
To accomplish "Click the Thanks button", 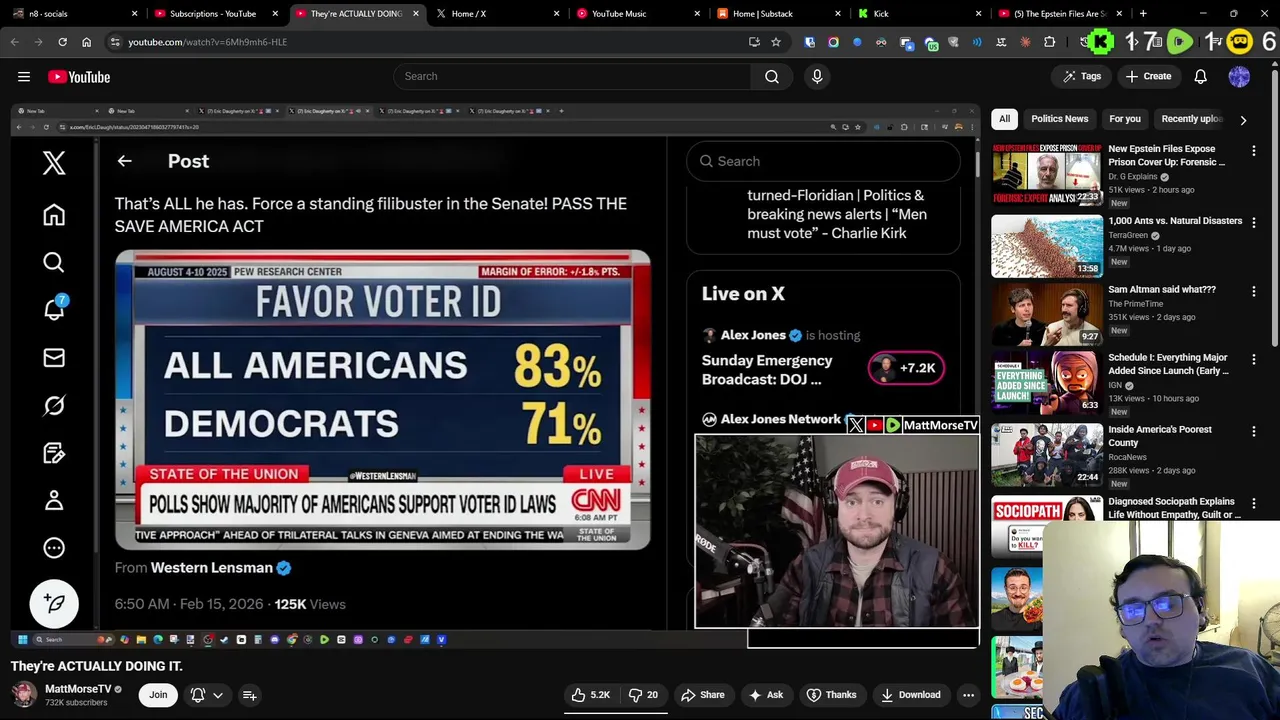I will 831,695.
